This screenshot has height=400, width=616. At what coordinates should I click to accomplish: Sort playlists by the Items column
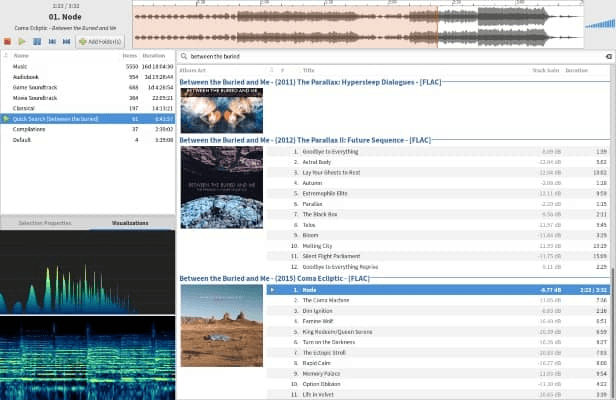(130, 56)
